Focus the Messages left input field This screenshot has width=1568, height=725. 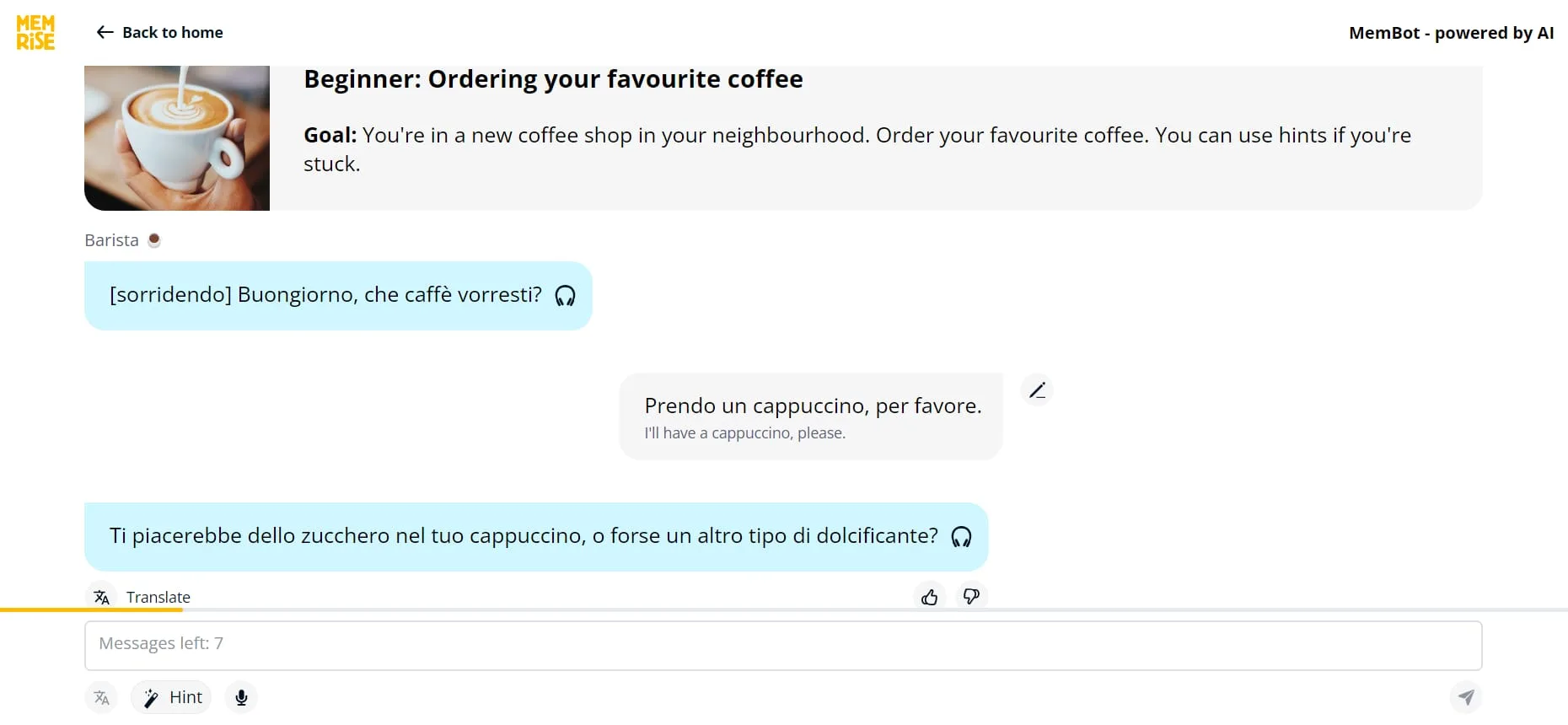[782, 645]
